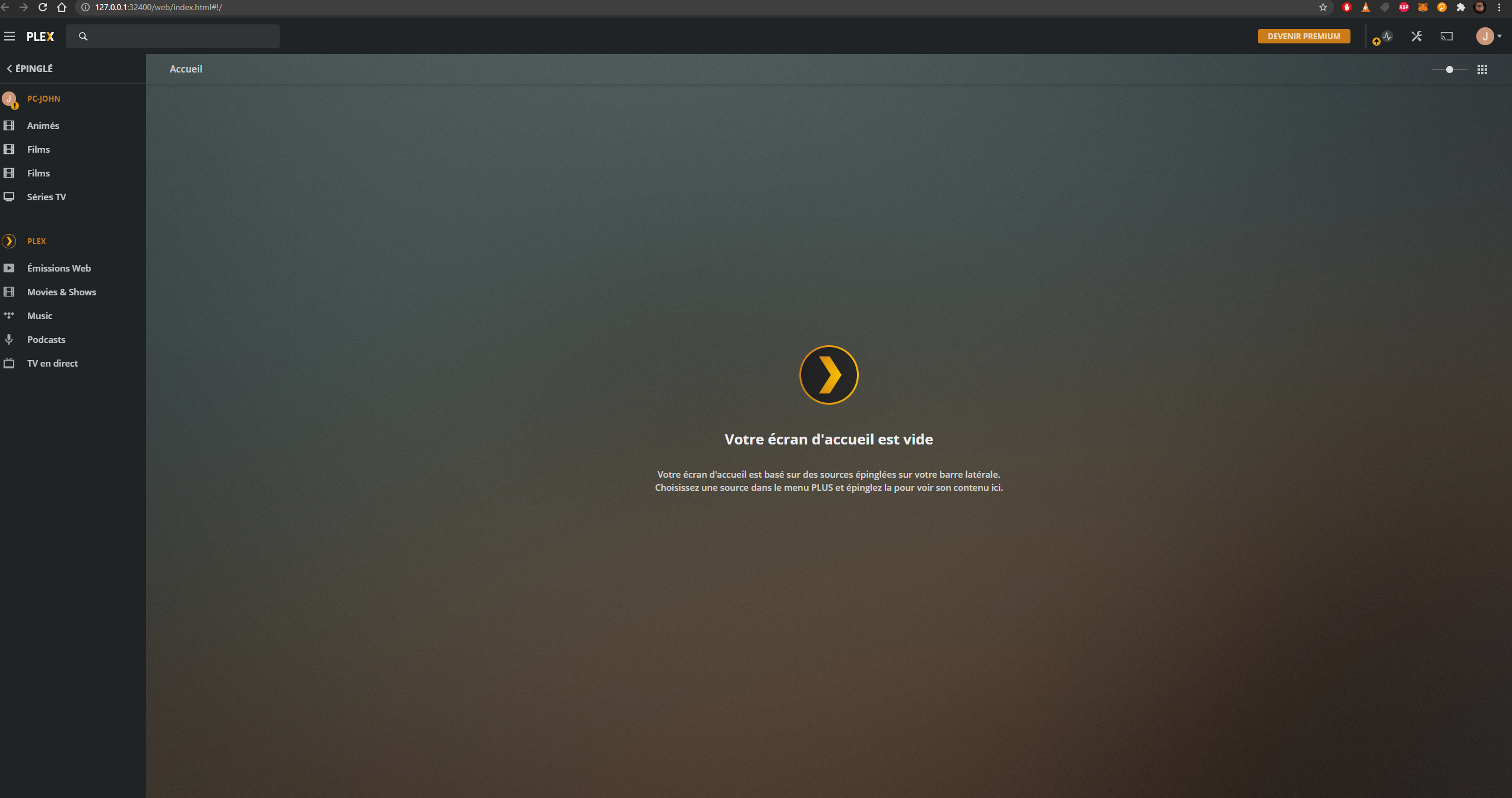Switch view with grid layout icon
This screenshot has height=798, width=1512.
1482,70
